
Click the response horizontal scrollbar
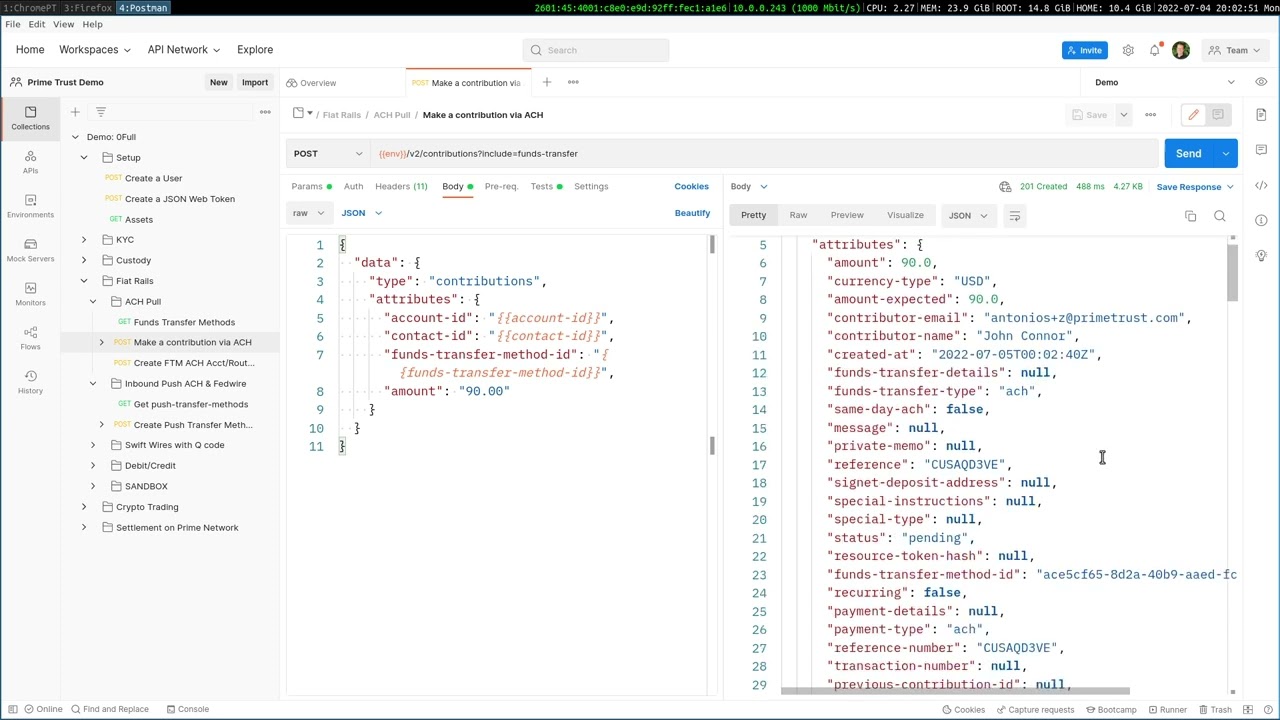[x=955, y=691]
